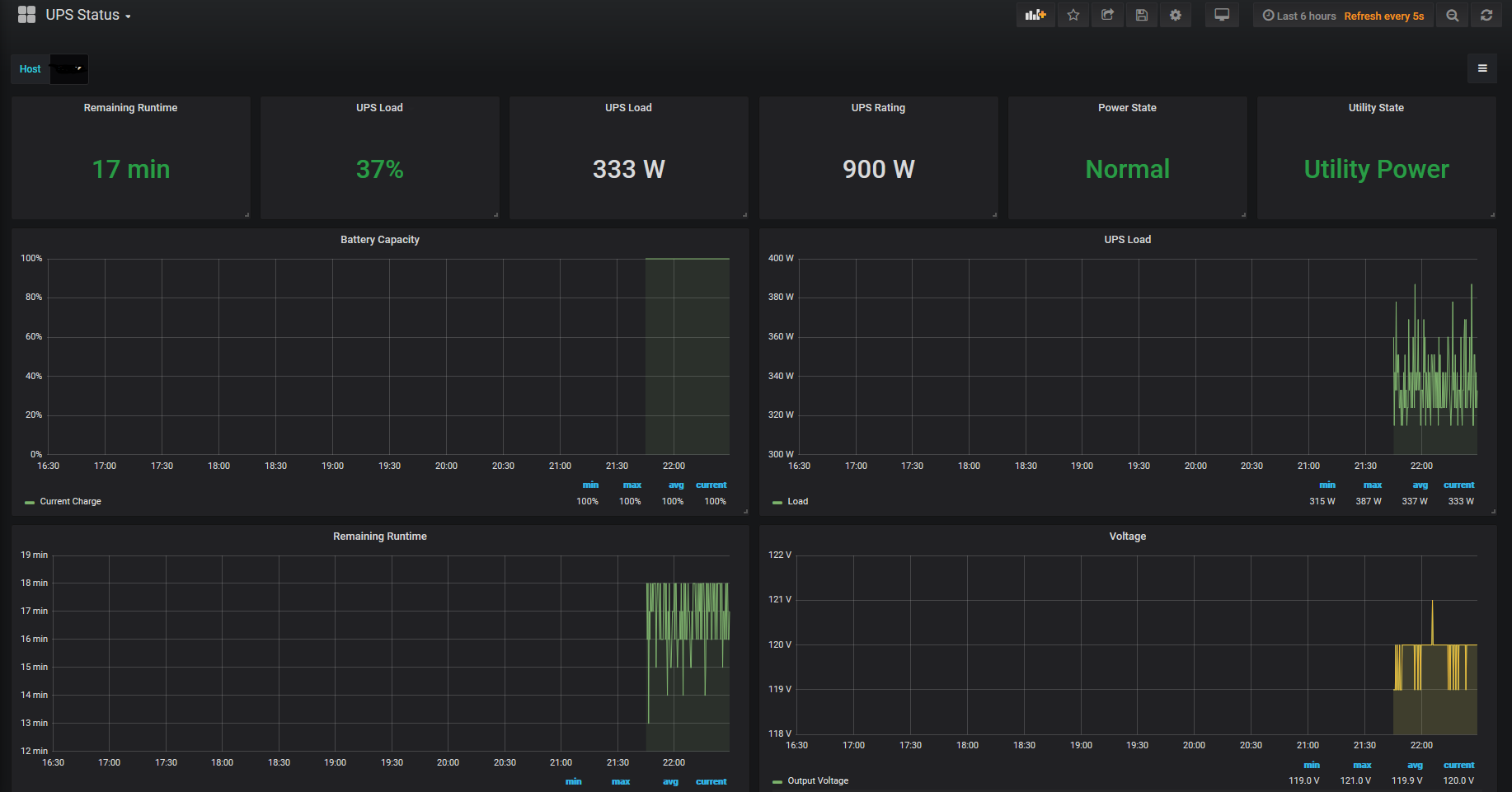
Task: Click the refresh dashboard icon
Action: [1486, 16]
